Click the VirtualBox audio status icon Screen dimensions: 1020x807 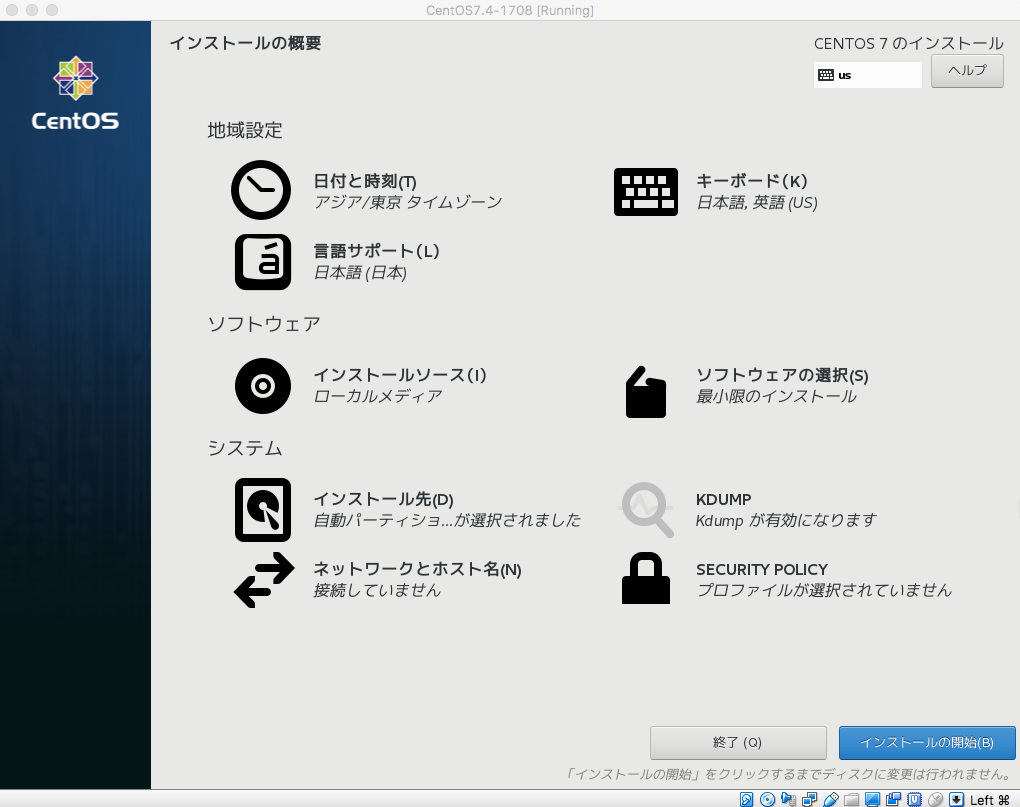tap(788, 799)
